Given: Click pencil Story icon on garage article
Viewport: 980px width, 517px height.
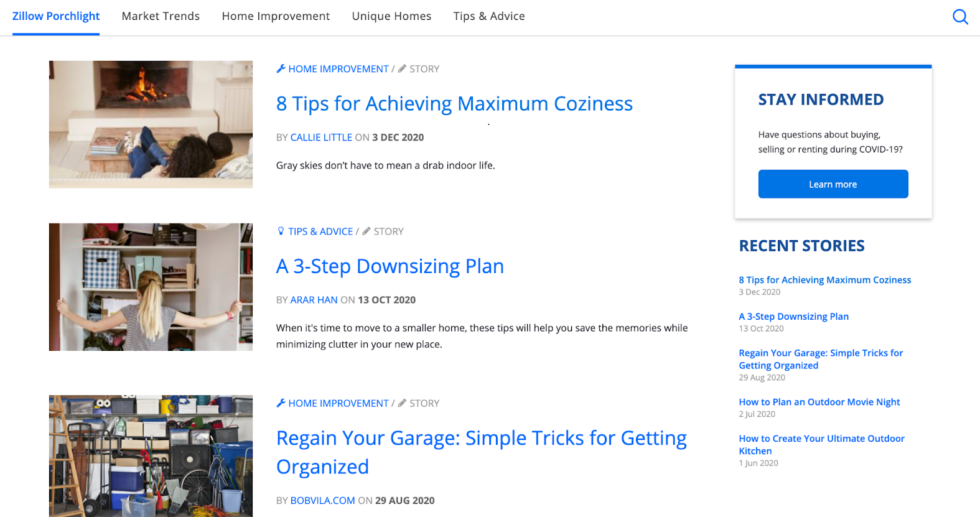Looking at the screenshot, I should [x=402, y=403].
